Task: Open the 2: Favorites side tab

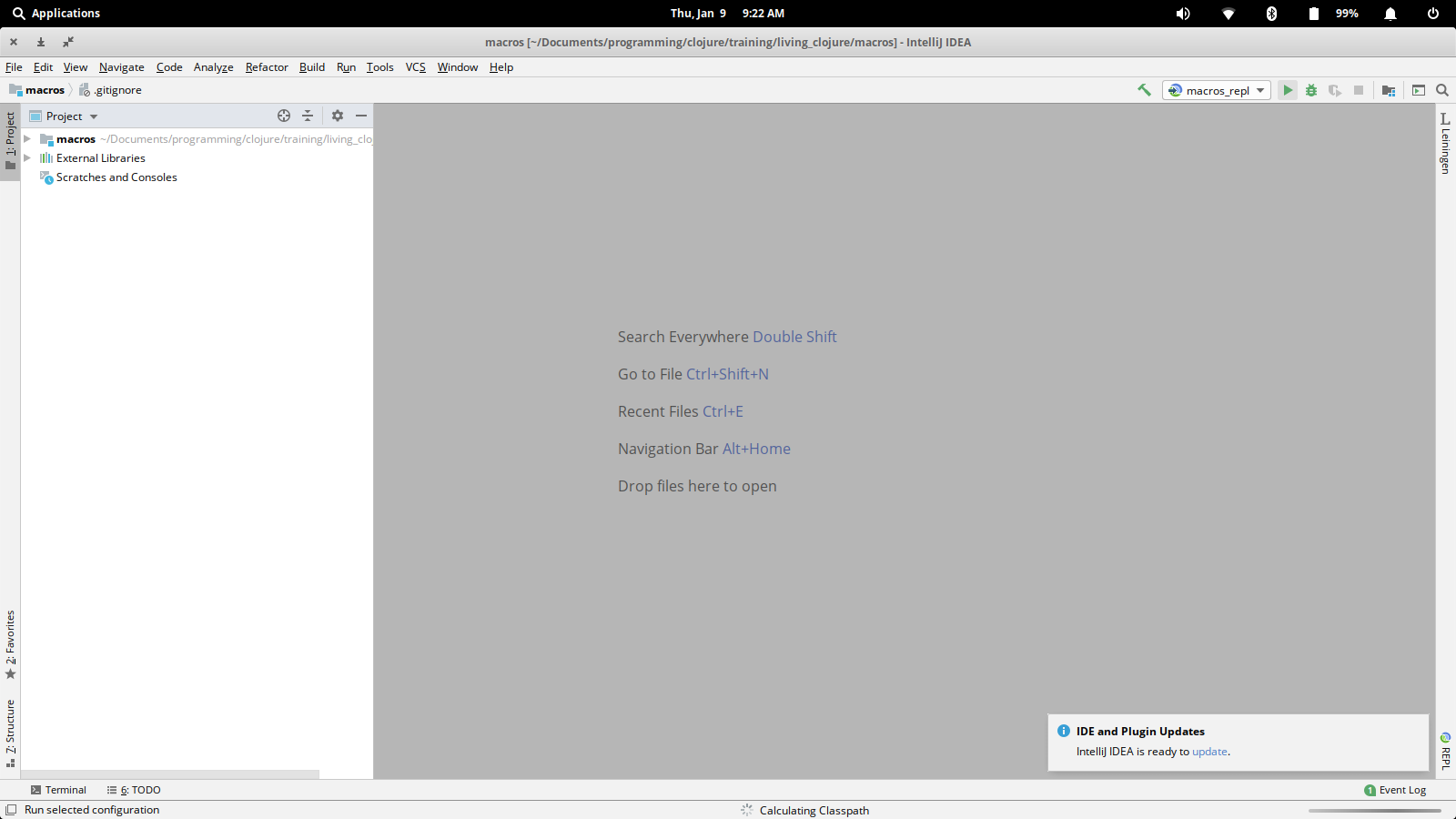Action: (x=10, y=645)
